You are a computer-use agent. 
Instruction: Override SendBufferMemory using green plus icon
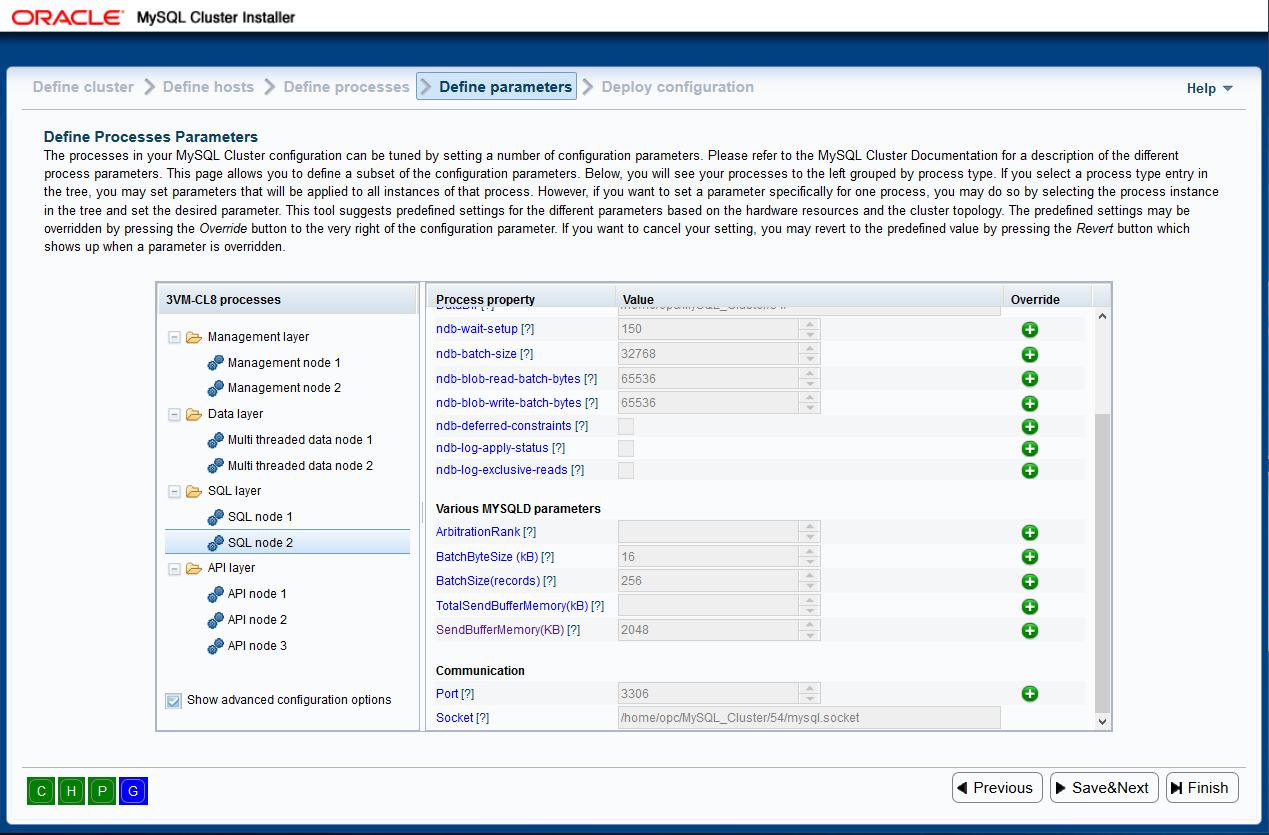click(1029, 631)
